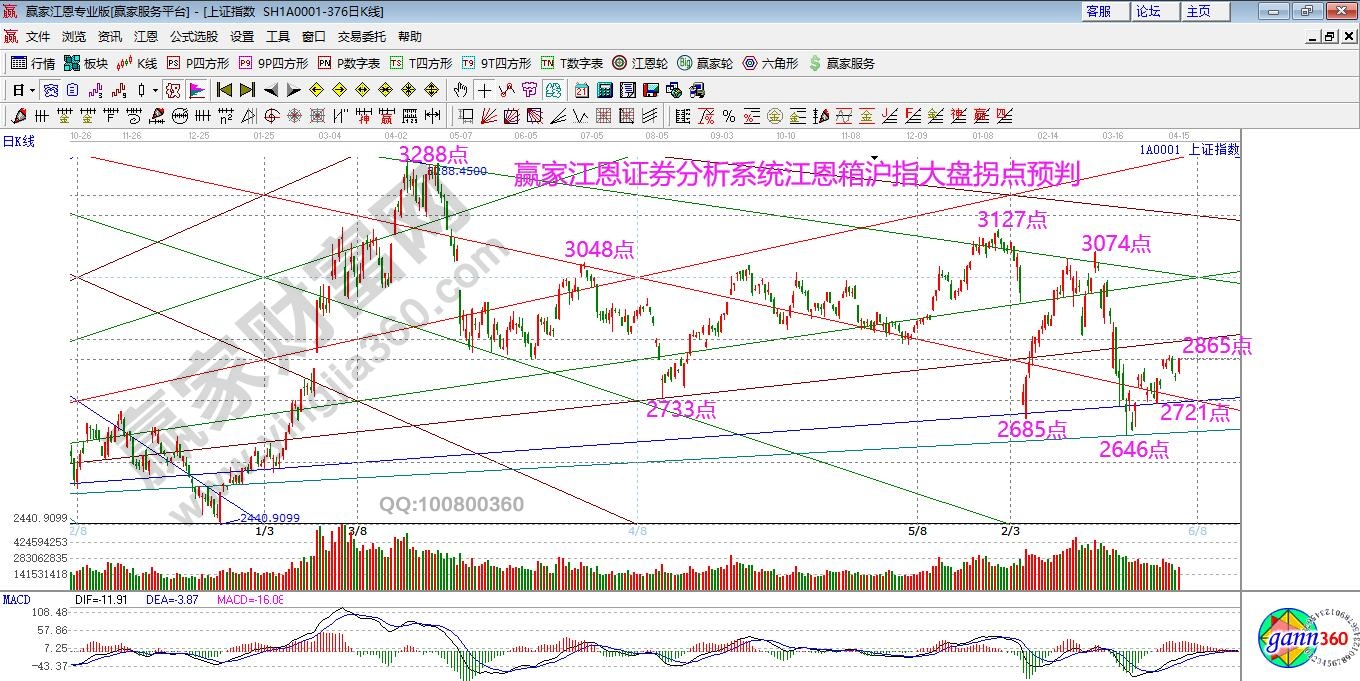Click the 论坛 forum button
This screenshot has height=681, width=1360.
(1148, 11)
